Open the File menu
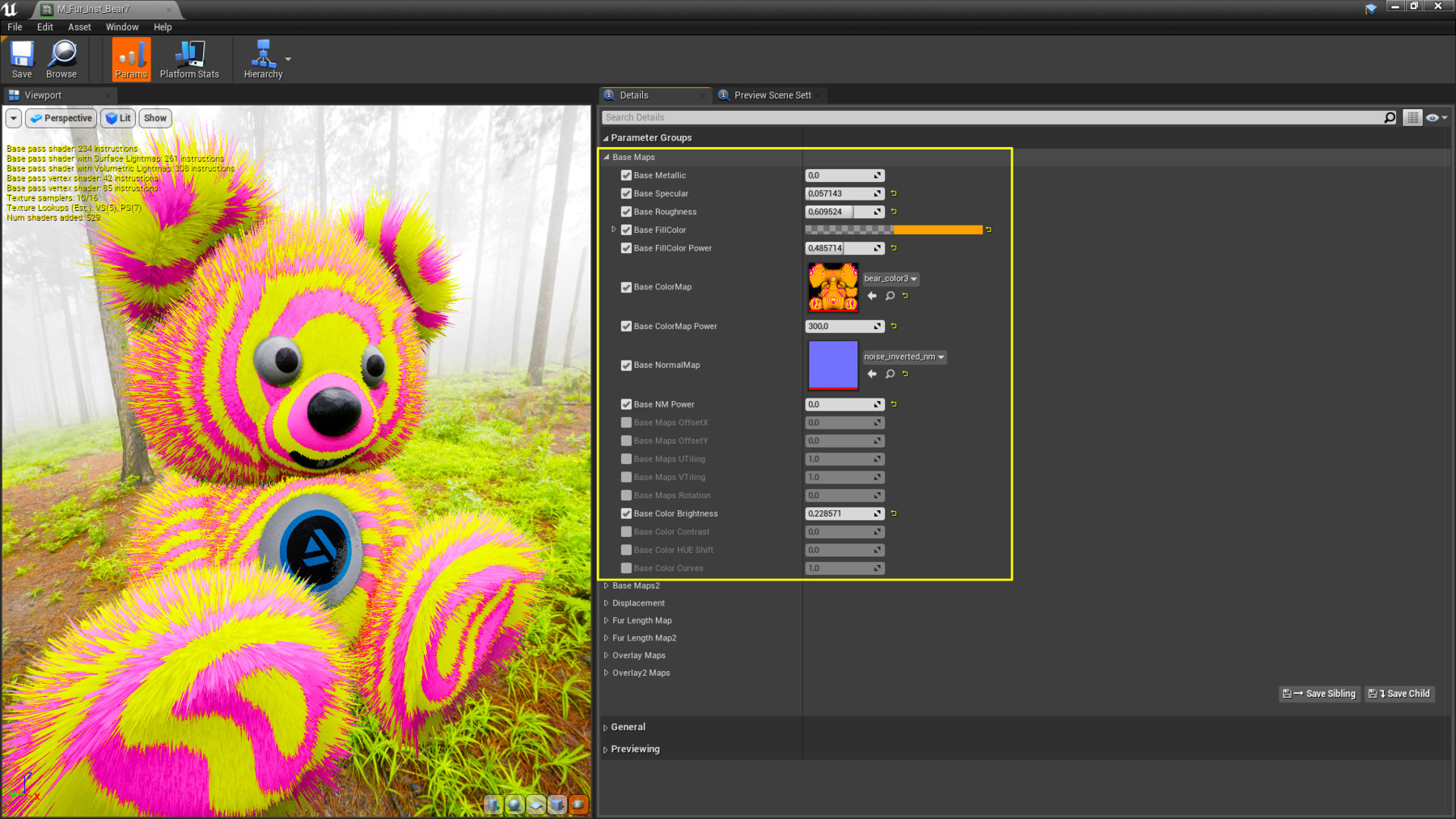The height and width of the screenshot is (819, 1456). tap(15, 27)
